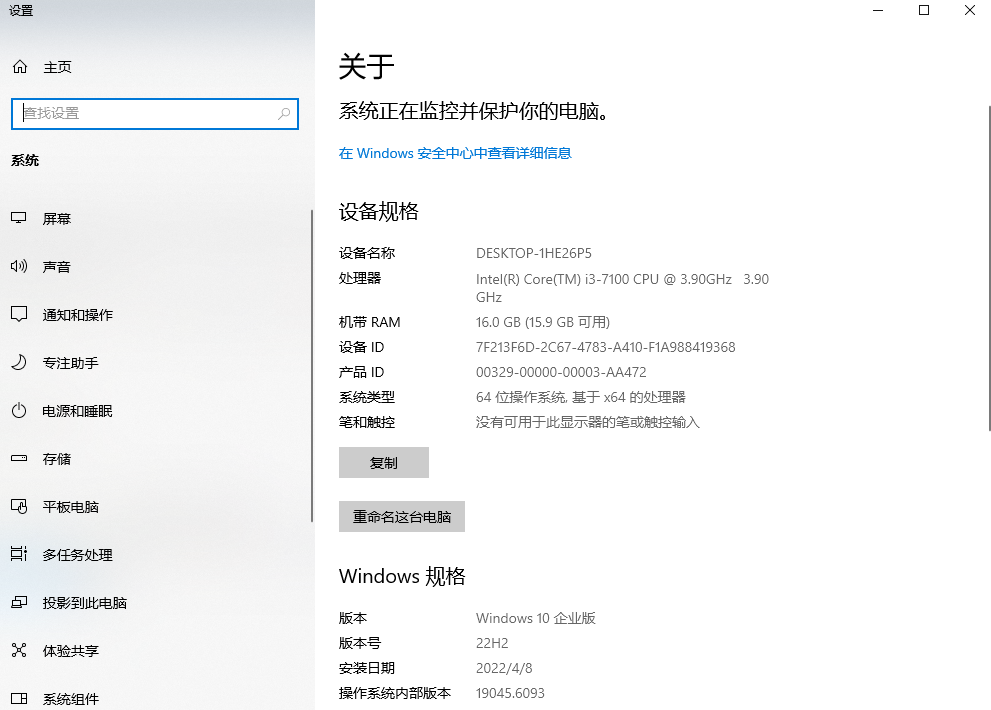Image resolution: width=991 pixels, height=710 pixels.
Task: Close the Settings window
Action: click(970, 10)
